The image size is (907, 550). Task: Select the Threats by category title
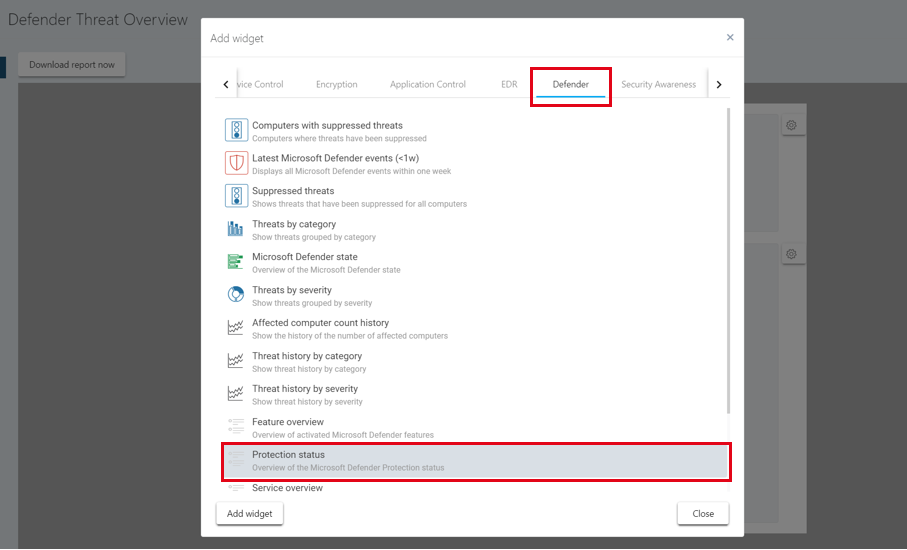click(294, 224)
